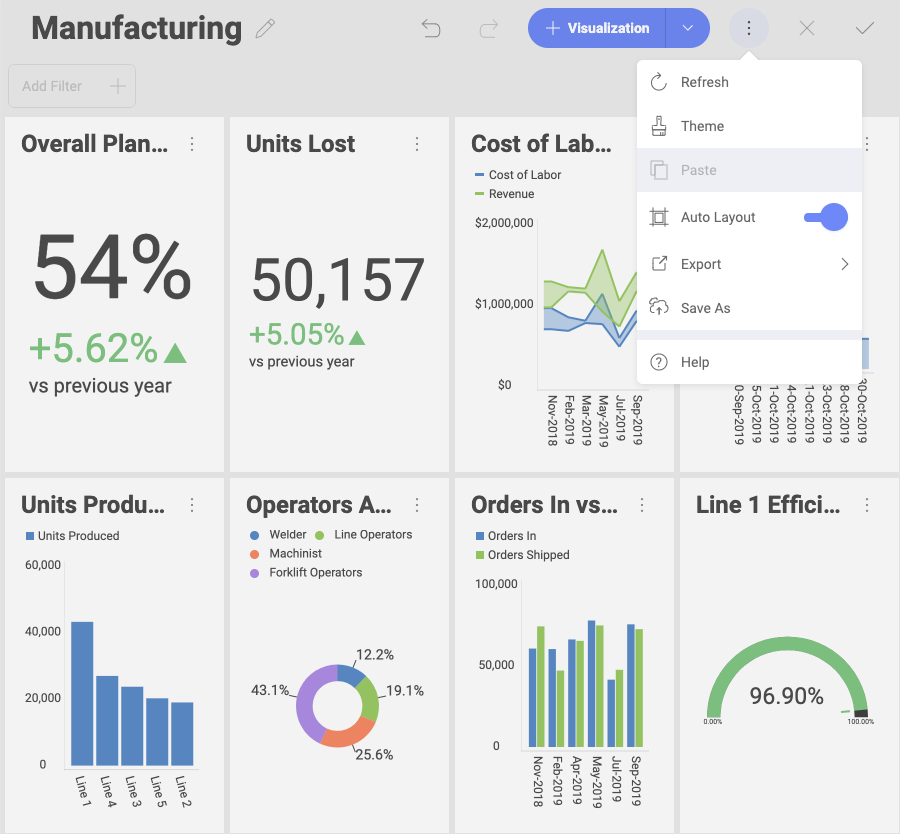Add a new Visualization
This screenshot has height=834, width=900.
(597, 29)
